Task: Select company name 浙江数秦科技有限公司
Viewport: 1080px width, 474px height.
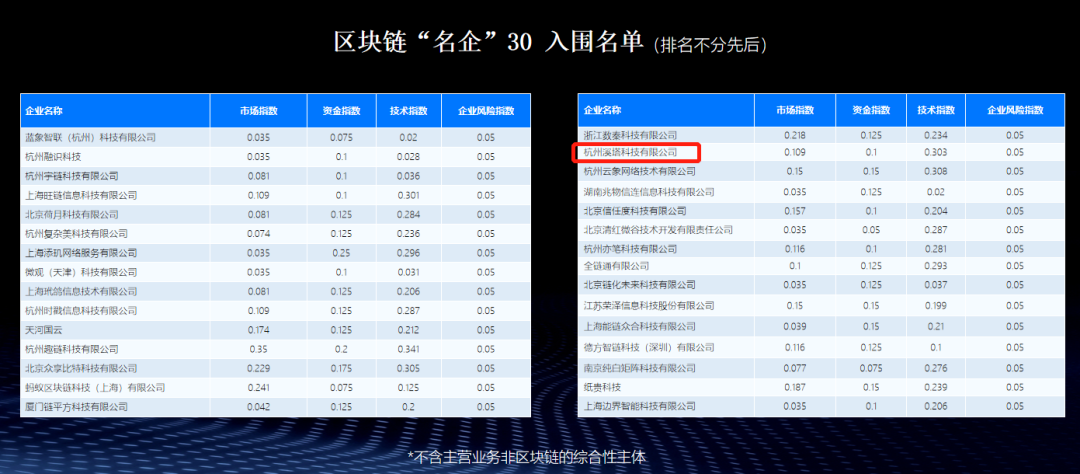Action: [630, 135]
